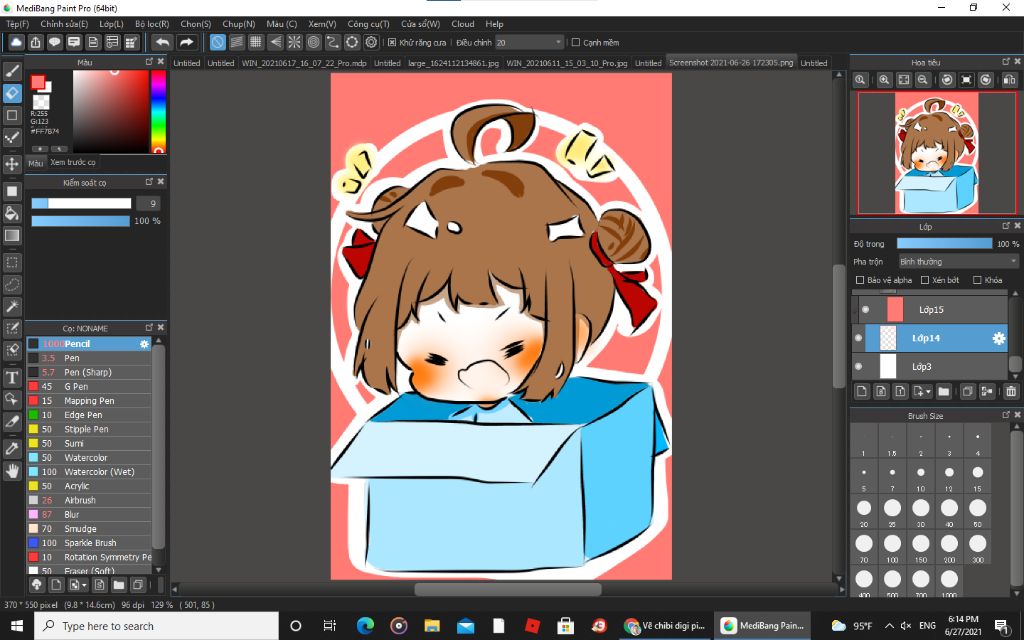Enable the Bảo vệ alpha checkbox
Screen dimensions: 1024x640
(859, 280)
